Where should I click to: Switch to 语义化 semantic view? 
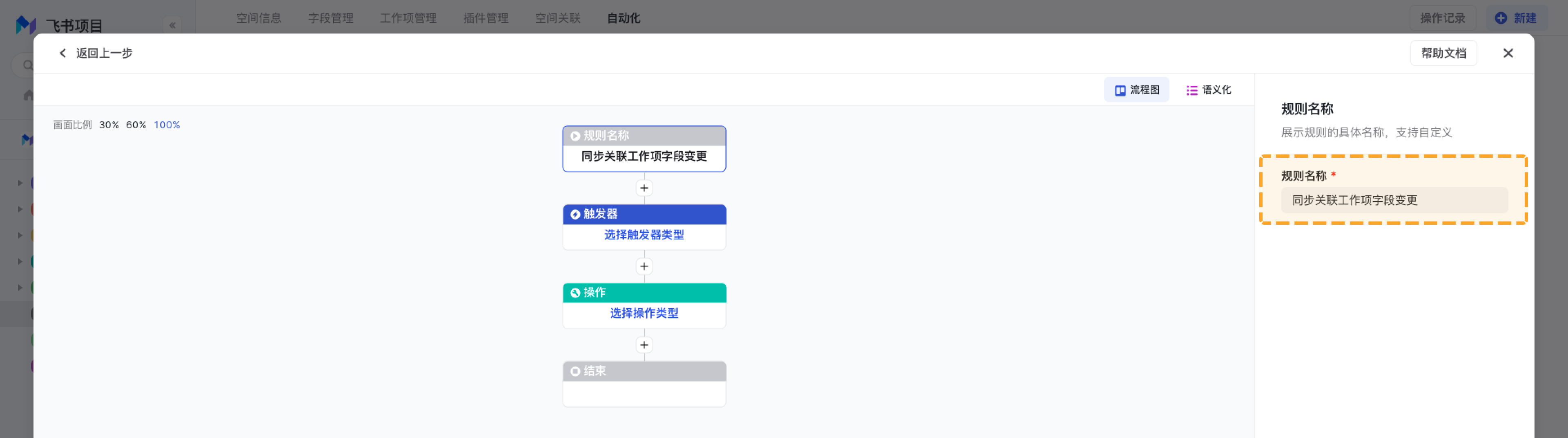1208,90
